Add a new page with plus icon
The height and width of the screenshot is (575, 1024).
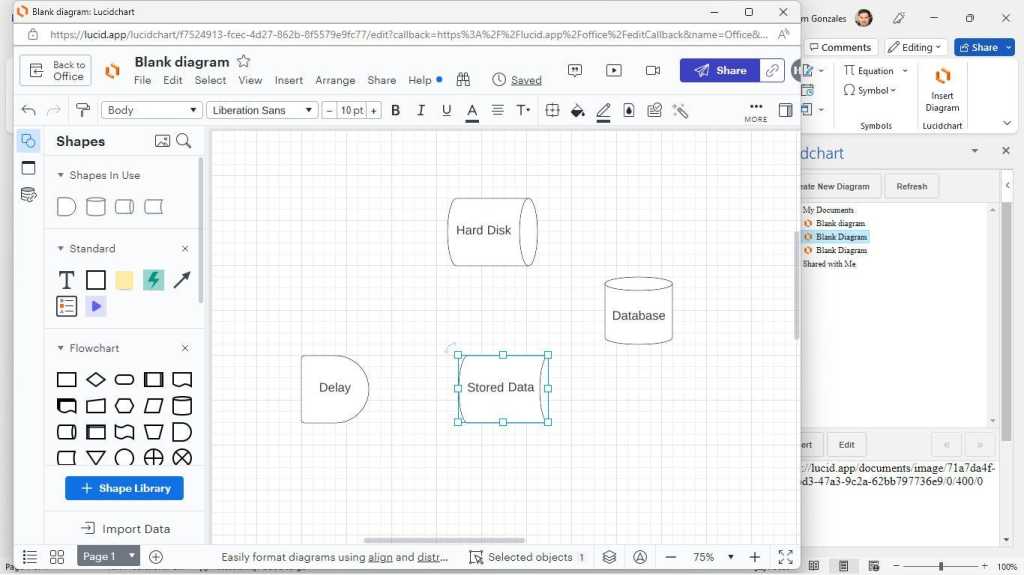pyautogui.click(x=156, y=557)
